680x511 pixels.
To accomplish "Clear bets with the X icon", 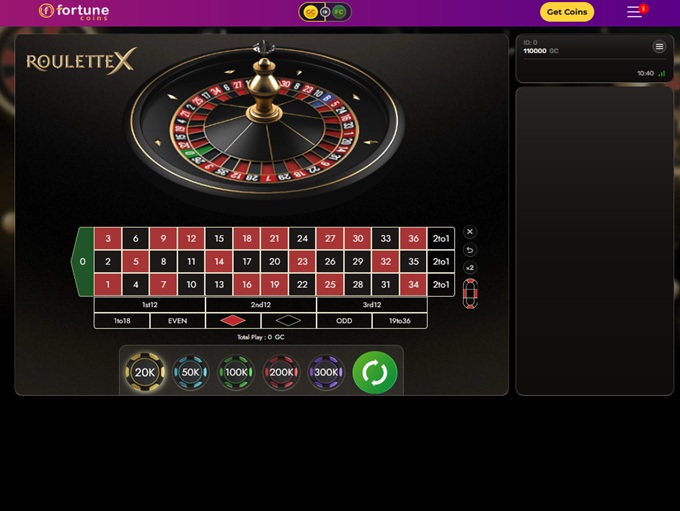I will pos(470,232).
